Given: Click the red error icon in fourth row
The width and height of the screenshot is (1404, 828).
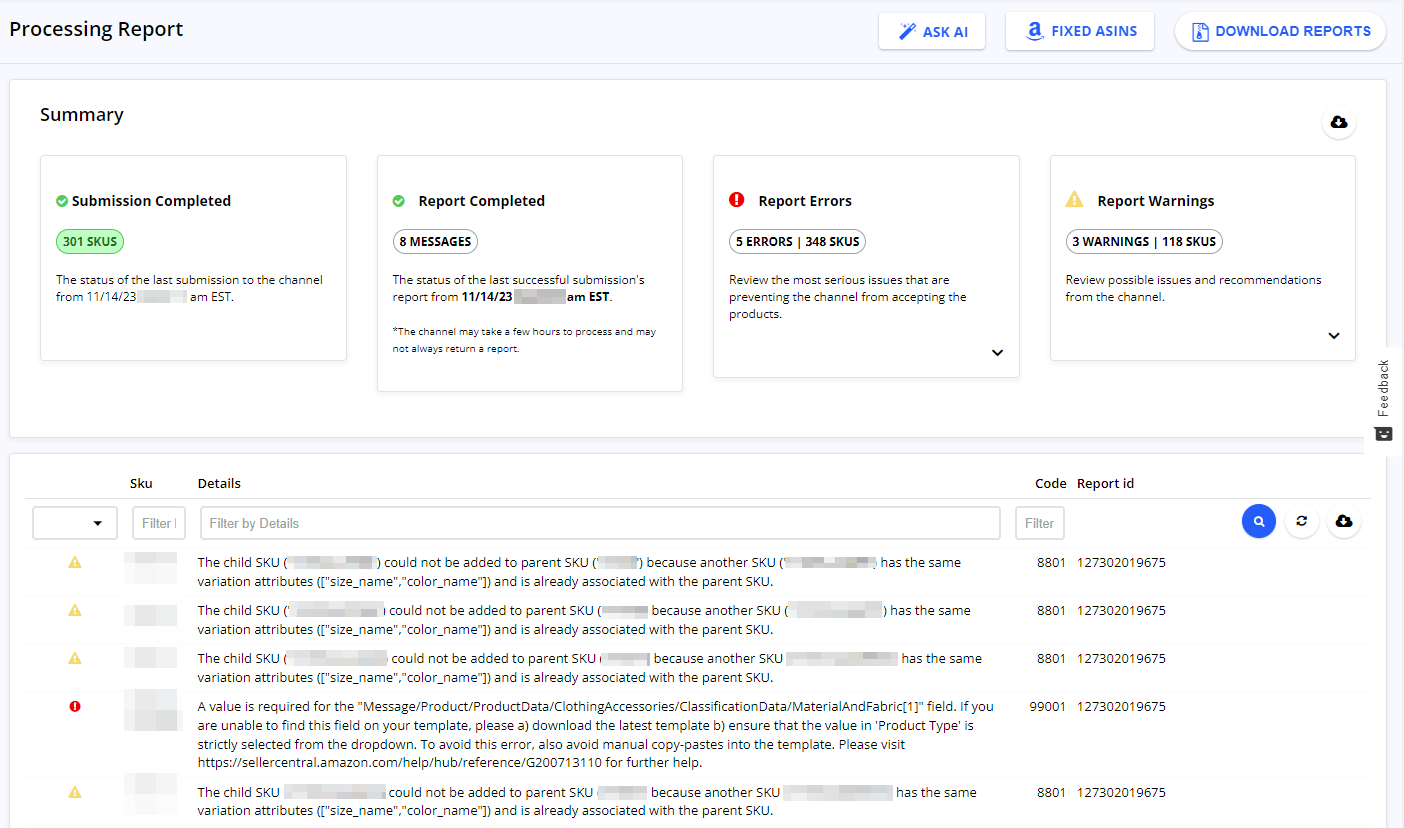Looking at the screenshot, I should coord(75,706).
